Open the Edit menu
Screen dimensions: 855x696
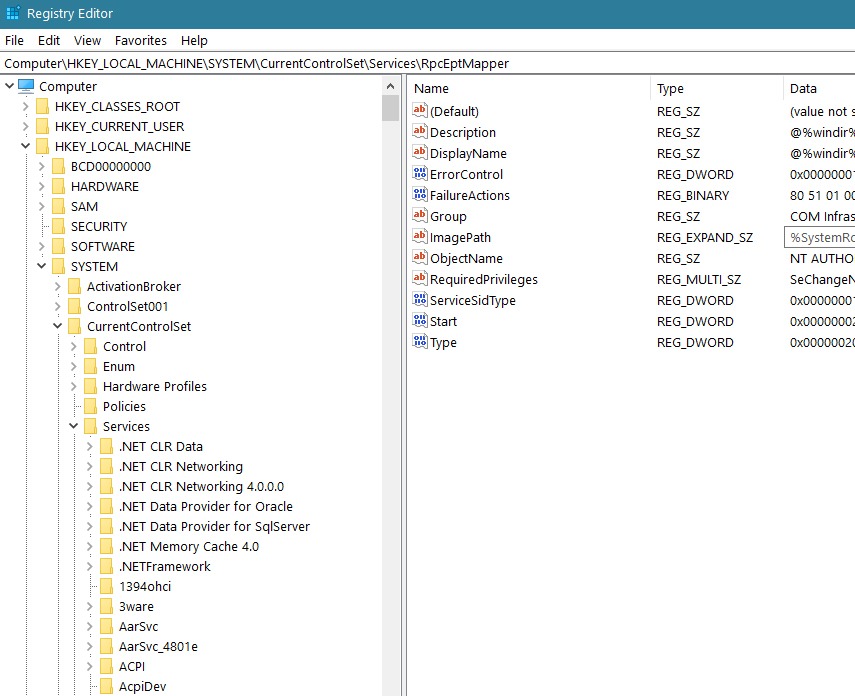pos(49,40)
